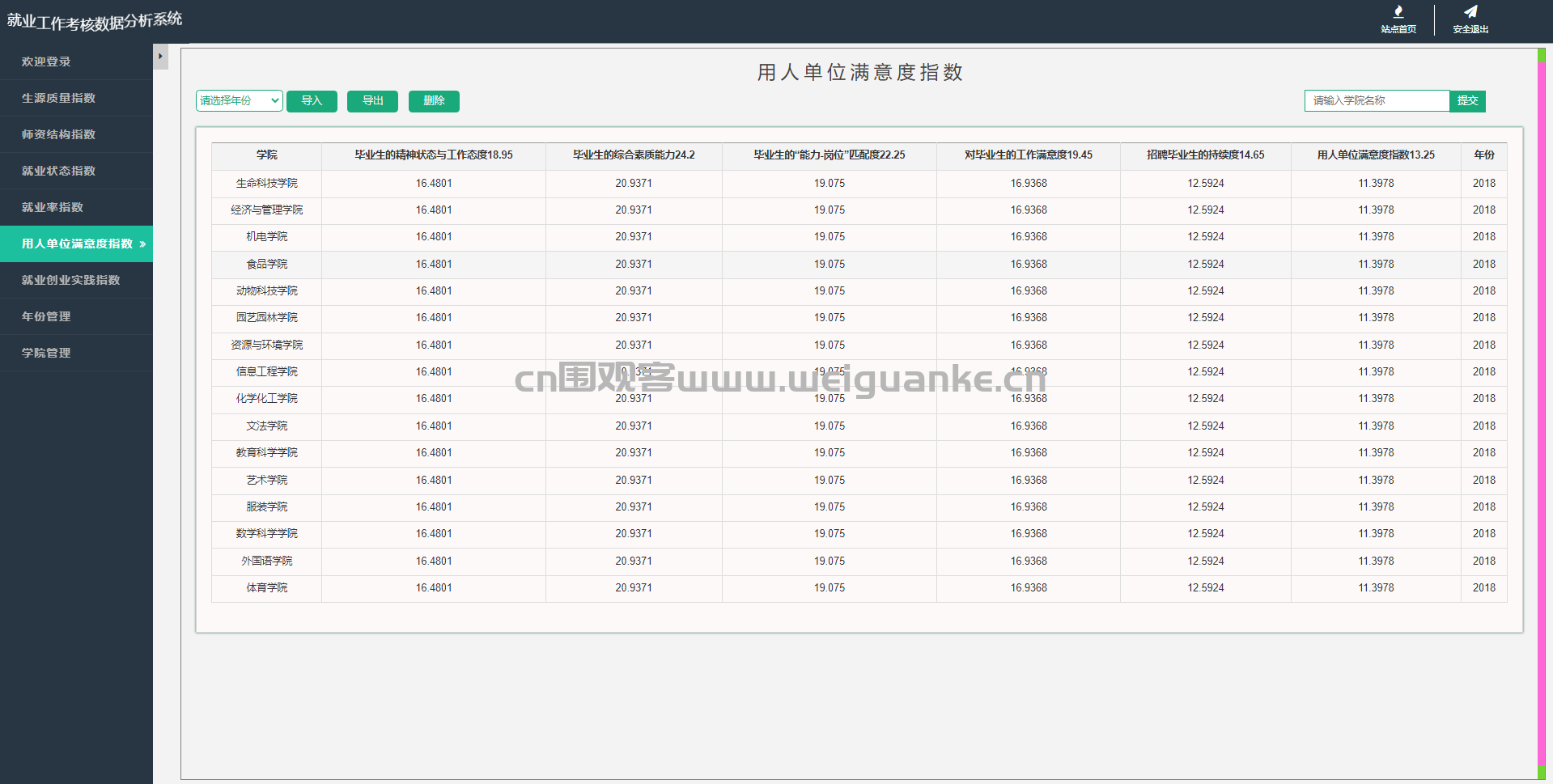Select the 教育科学学院 row name
The height and width of the screenshot is (784, 1553).
coord(266,453)
